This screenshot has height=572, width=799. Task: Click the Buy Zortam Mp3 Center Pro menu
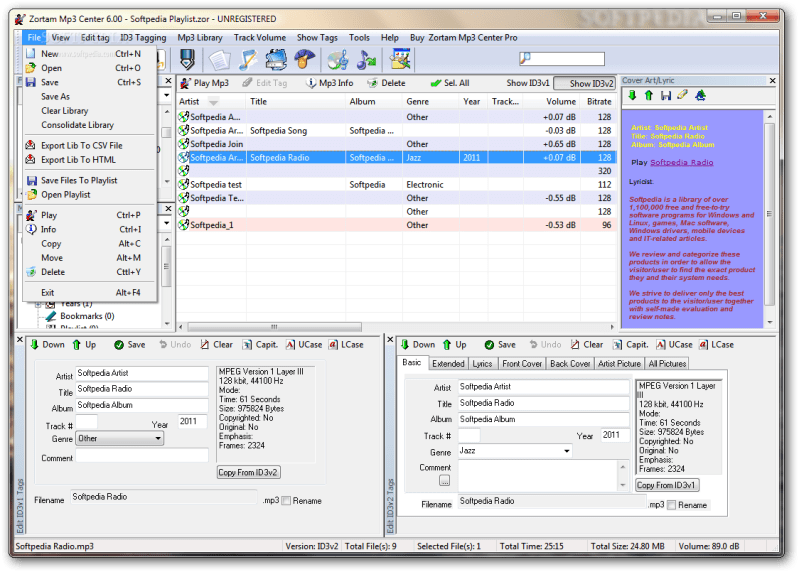coord(463,37)
